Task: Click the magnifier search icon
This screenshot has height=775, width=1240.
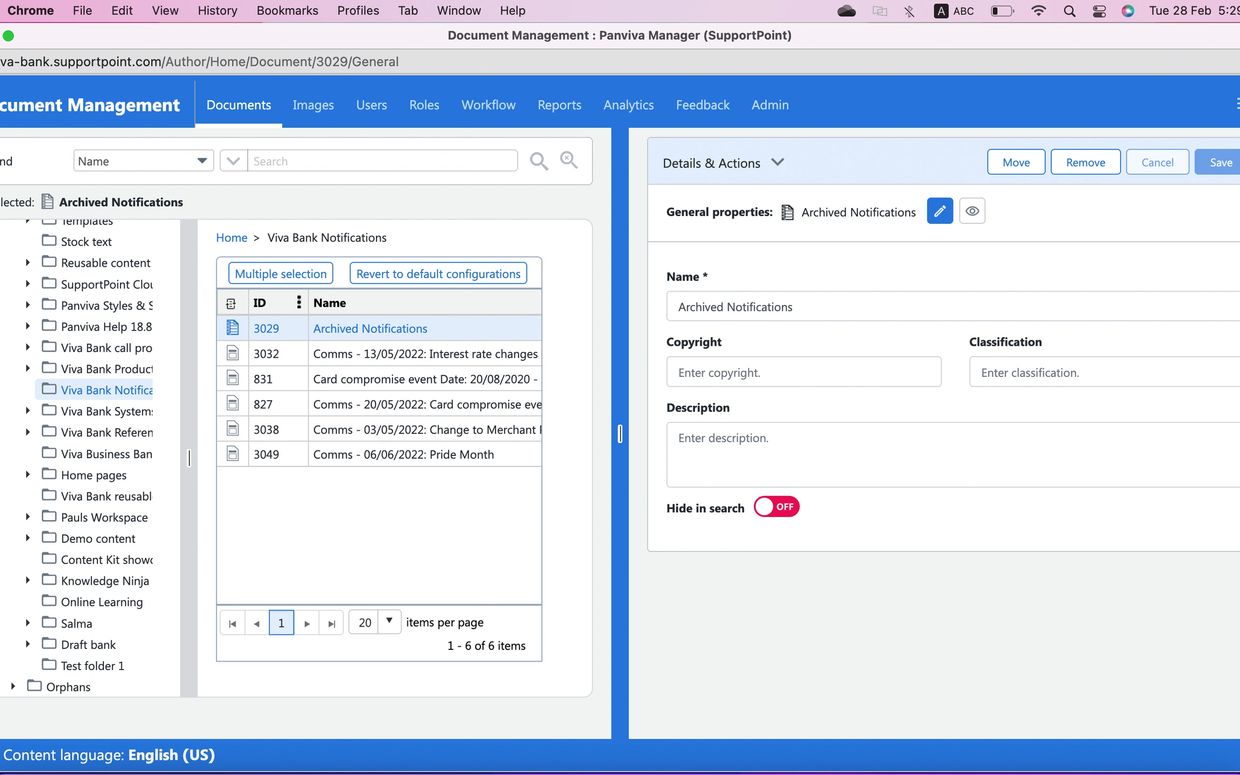Action: tap(539, 161)
